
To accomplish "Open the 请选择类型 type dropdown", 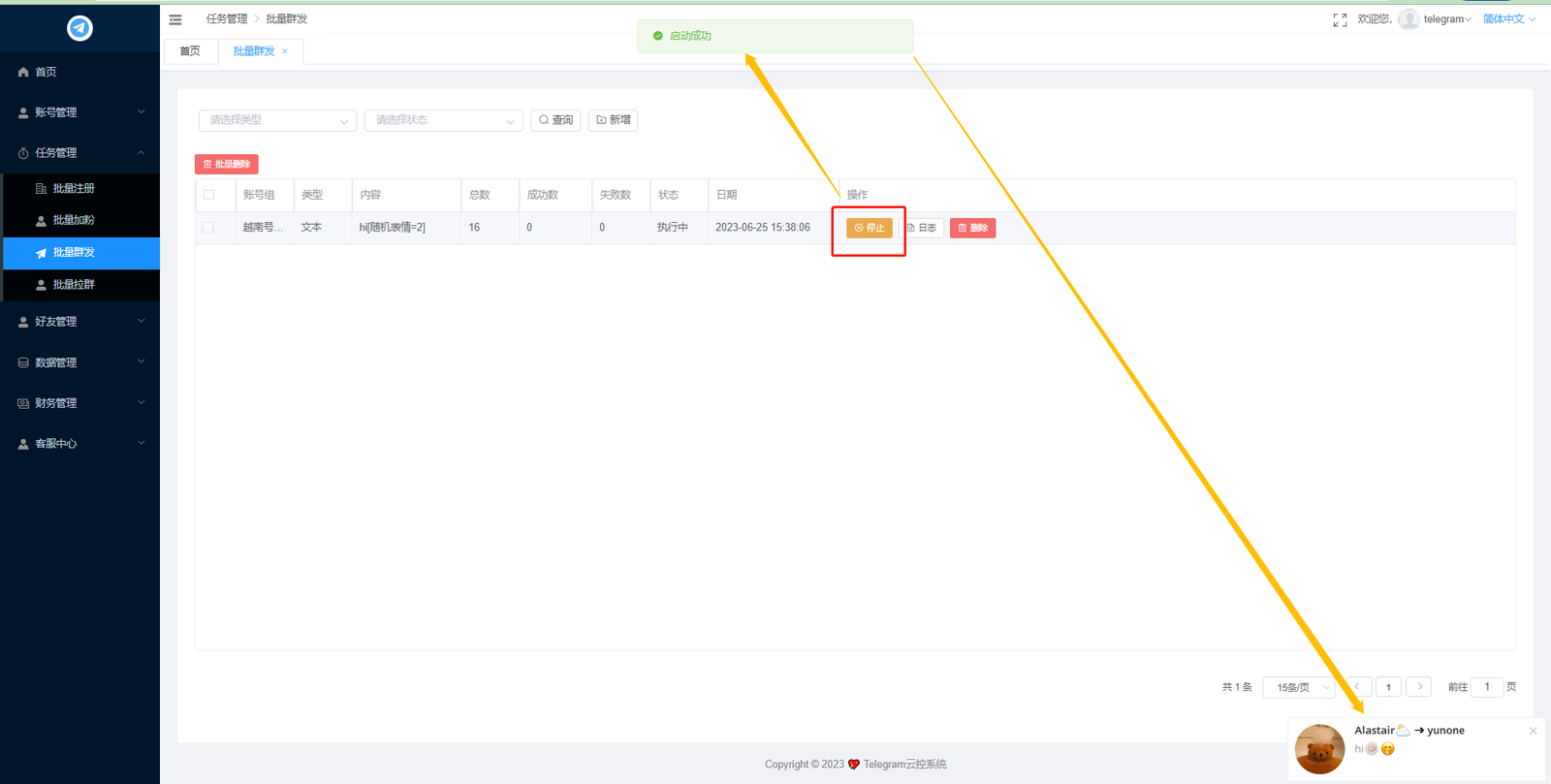I will [277, 120].
